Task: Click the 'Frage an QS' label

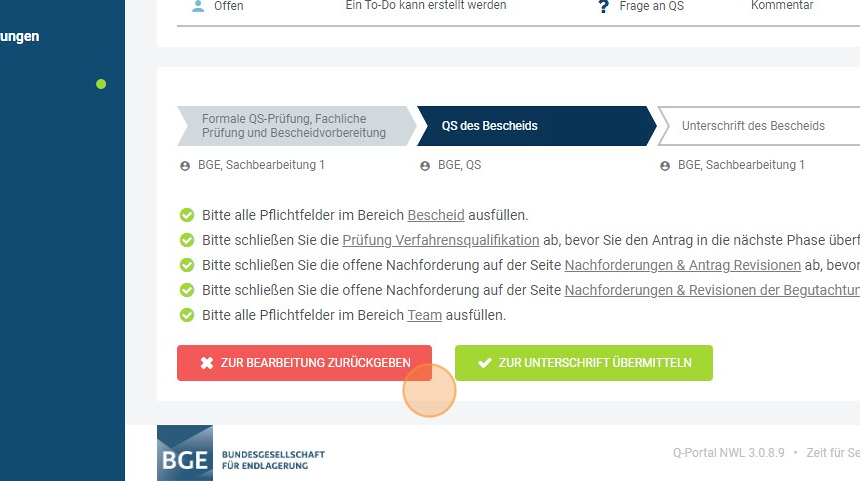Action: pyautogui.click(x=652, y=6)
